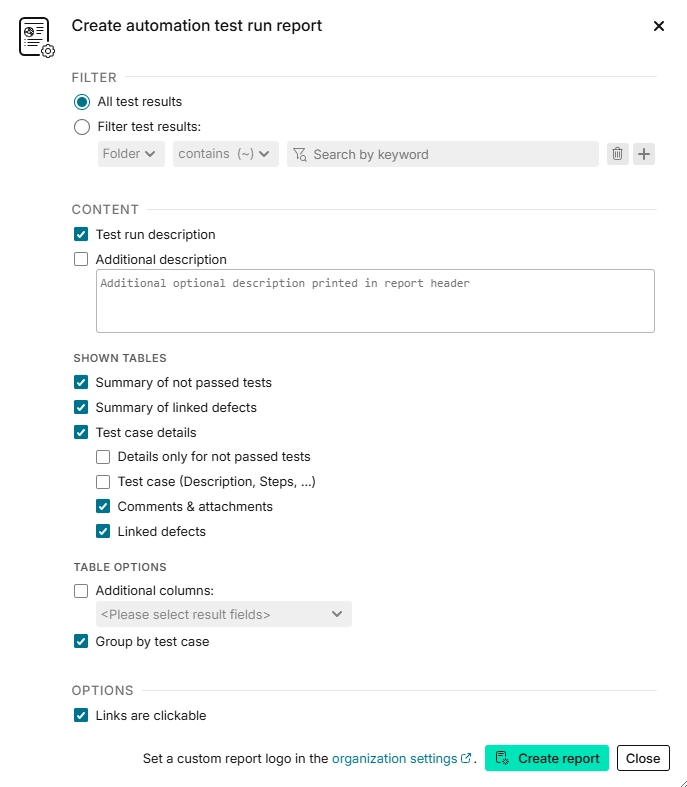This screenshot has width=687, height=787.
Task: Check Test case (Description, Steps, ...)
Action: (x=103, y=482)
